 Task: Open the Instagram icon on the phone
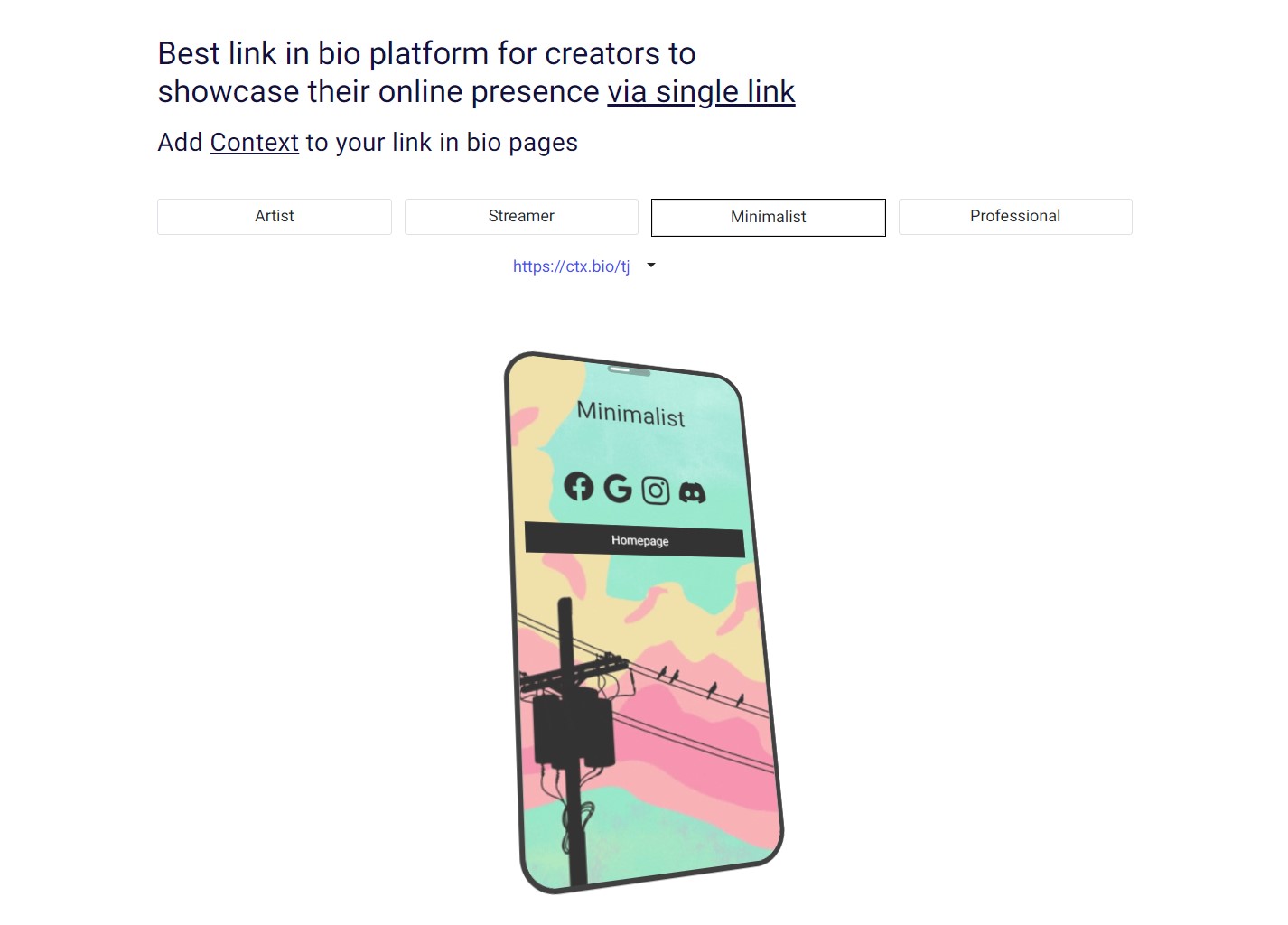click(656, 491)
